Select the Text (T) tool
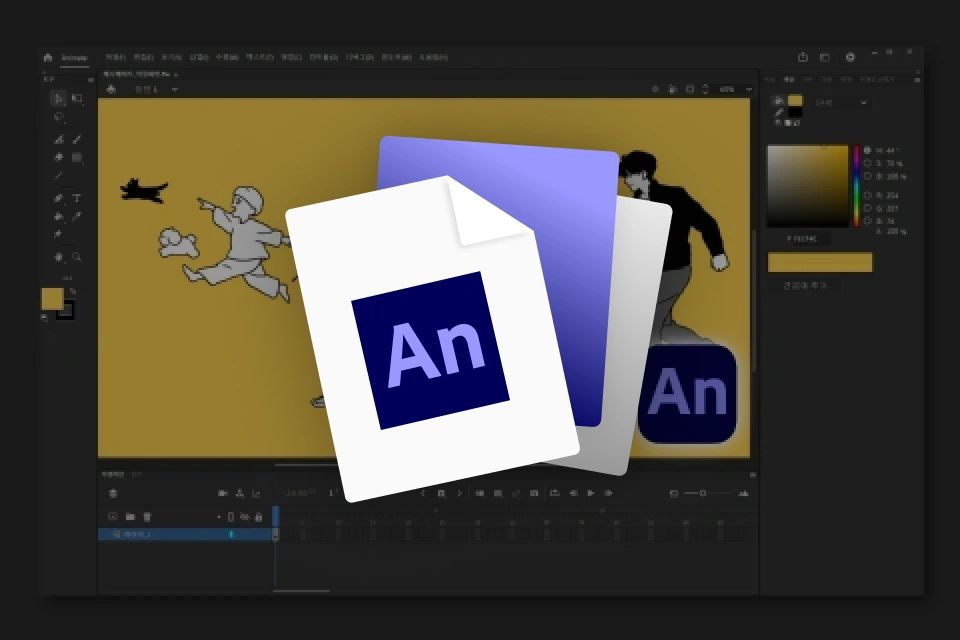The height and width of the screenshot is (640, 960). (77, 198)
